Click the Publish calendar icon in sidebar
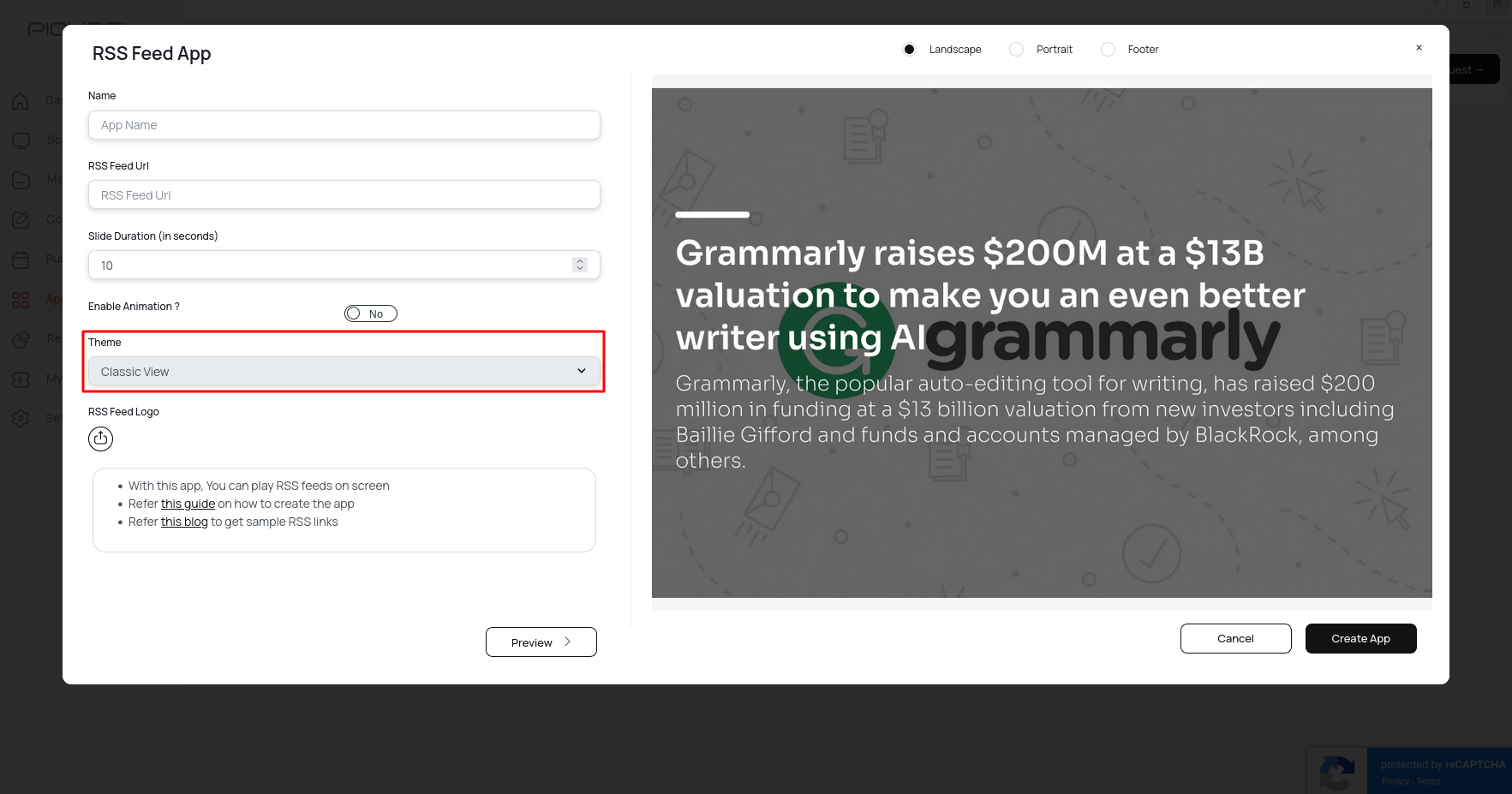 tap(21, 260)
